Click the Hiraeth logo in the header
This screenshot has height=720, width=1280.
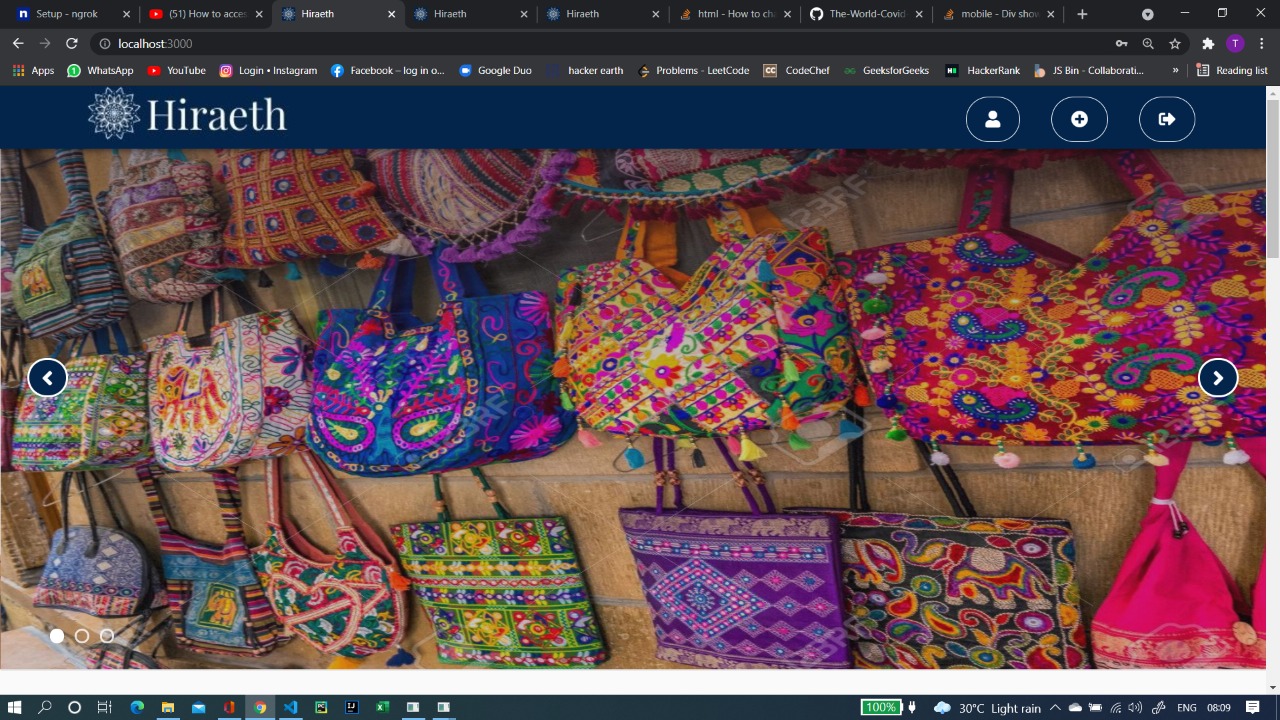coord(187,114)
